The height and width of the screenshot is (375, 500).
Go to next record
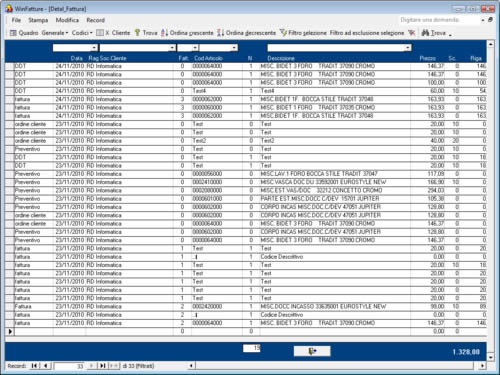coord(91,366)
